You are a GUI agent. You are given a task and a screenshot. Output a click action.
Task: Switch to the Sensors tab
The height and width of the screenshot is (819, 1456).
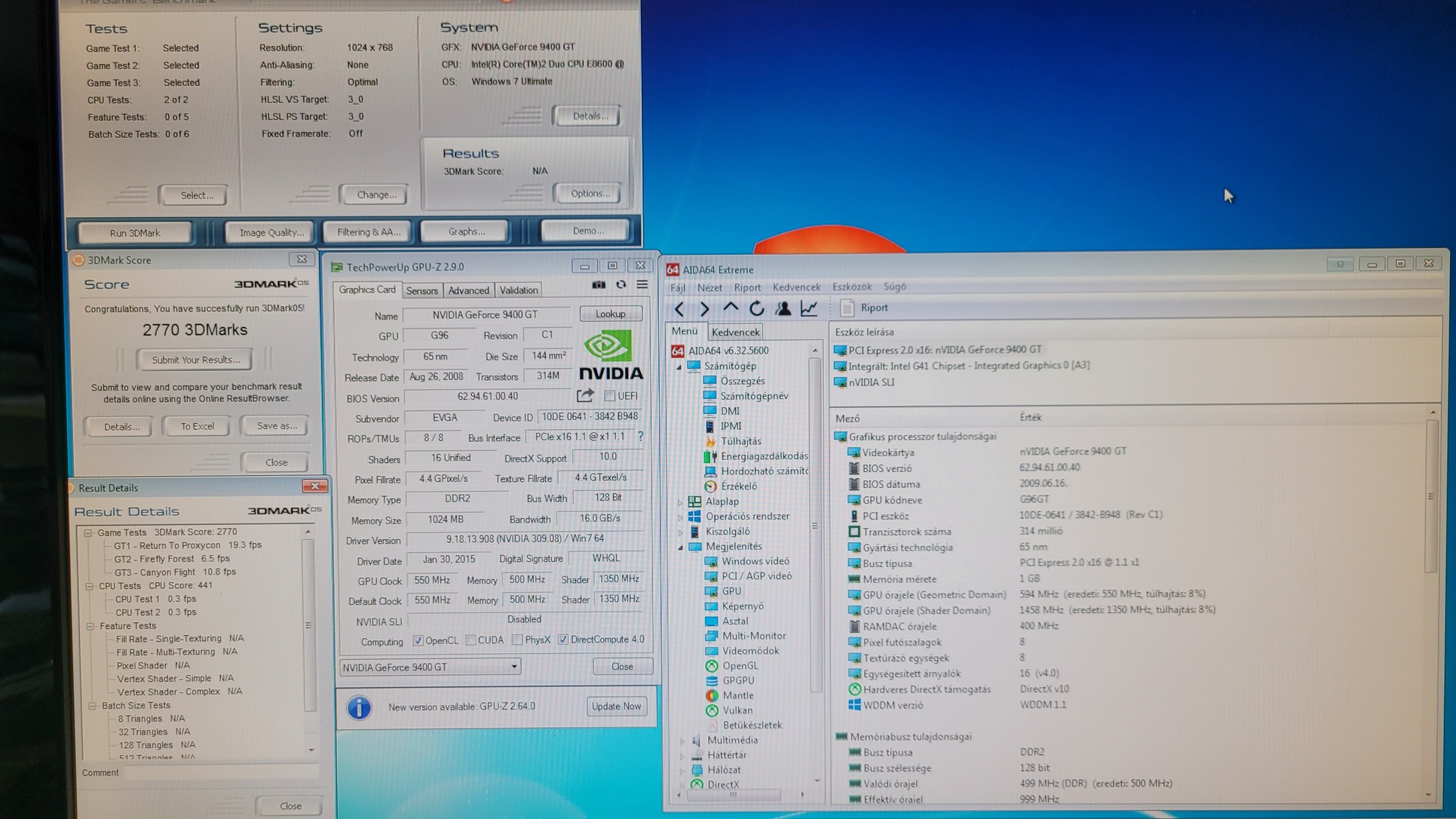point(421,290)
